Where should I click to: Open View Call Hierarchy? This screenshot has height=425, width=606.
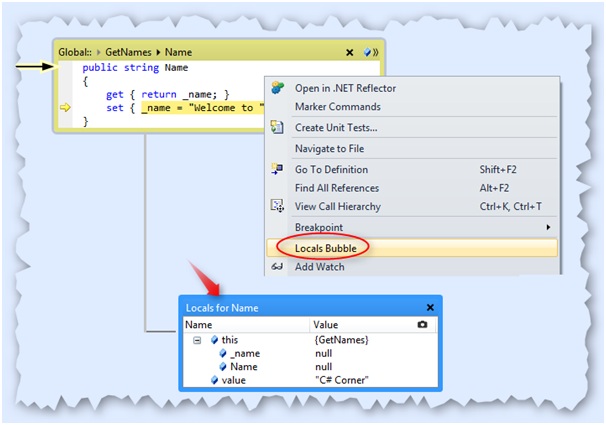click(x=412, y=206)
